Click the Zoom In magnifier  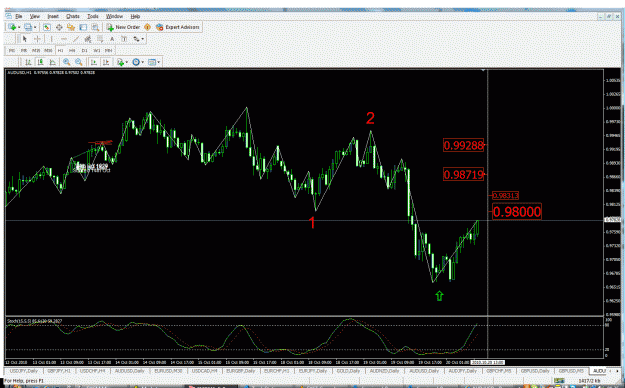(67, 62)
